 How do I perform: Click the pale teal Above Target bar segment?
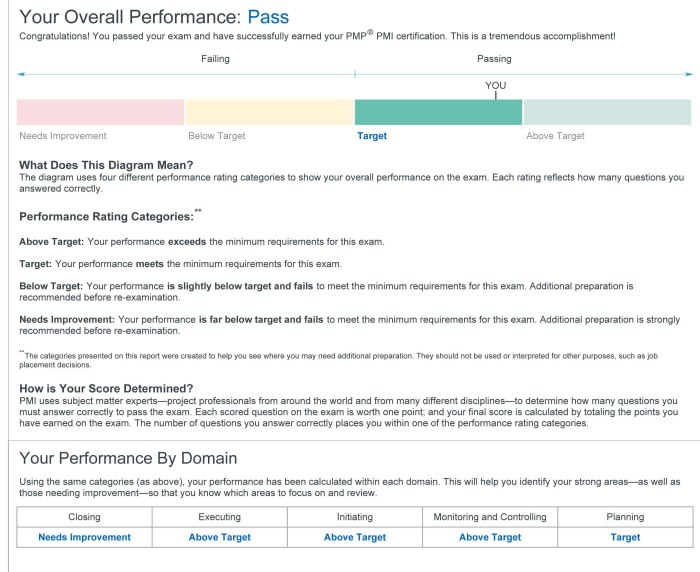pyautogui.click(x=606, y=112)
